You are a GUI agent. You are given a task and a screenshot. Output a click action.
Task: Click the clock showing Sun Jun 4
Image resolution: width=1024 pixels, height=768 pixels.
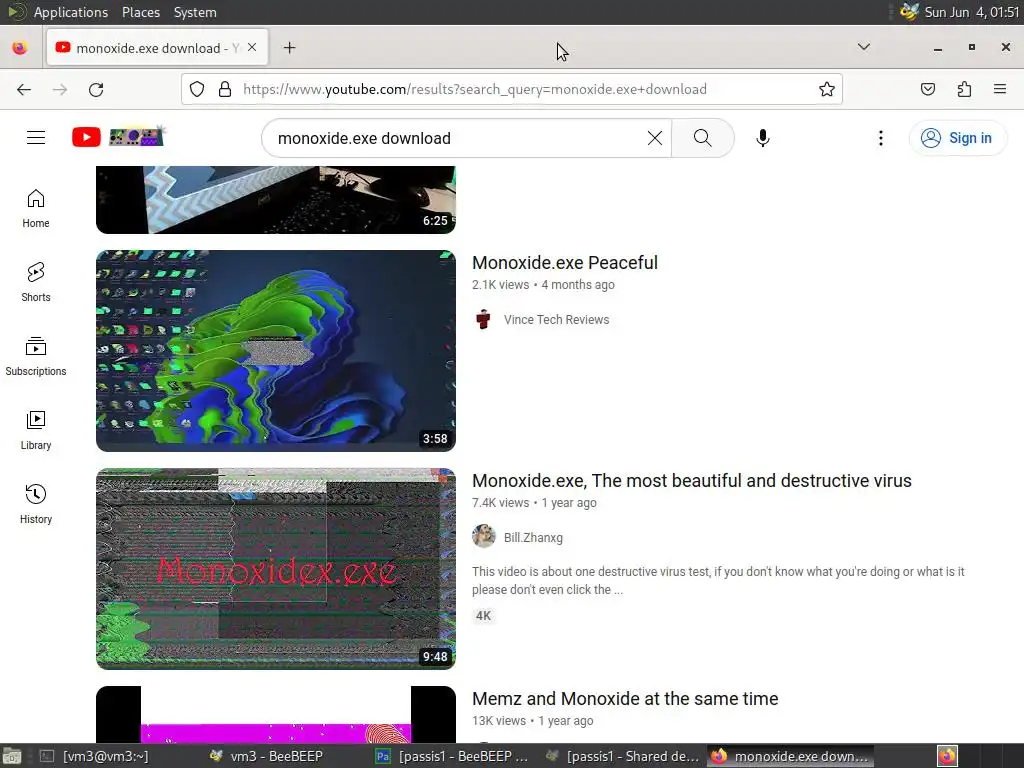tap(972, 12)
